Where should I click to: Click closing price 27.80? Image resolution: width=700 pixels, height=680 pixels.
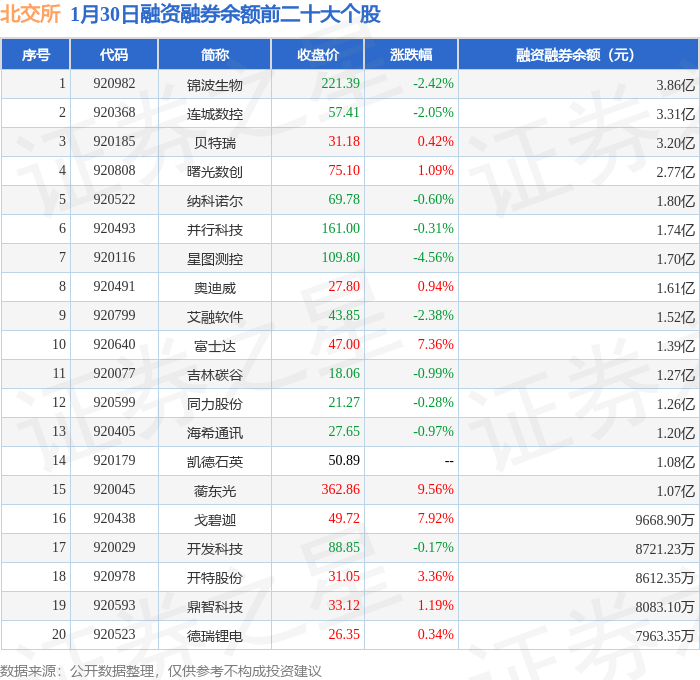[x=344, y=287]
